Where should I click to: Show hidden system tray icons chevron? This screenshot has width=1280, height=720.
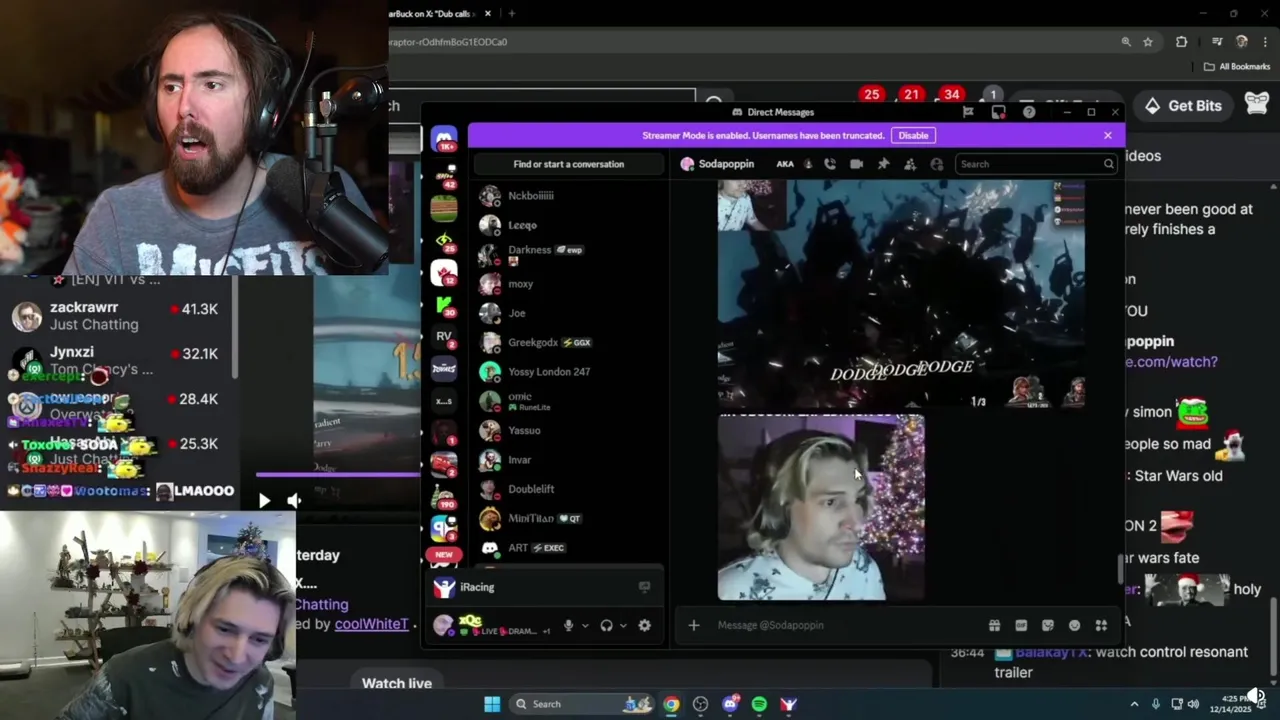point(1134,704)
